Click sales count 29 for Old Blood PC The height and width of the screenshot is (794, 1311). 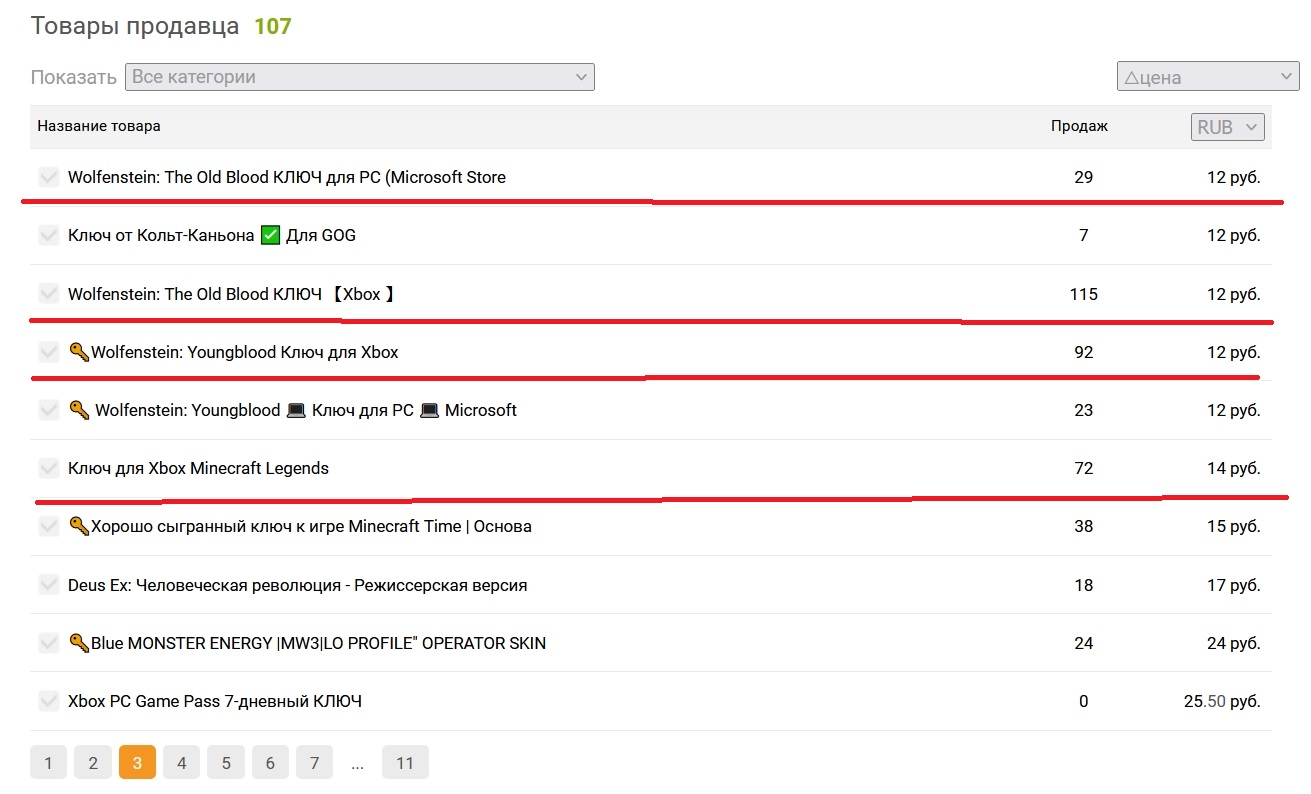(x=1084, y=177)
